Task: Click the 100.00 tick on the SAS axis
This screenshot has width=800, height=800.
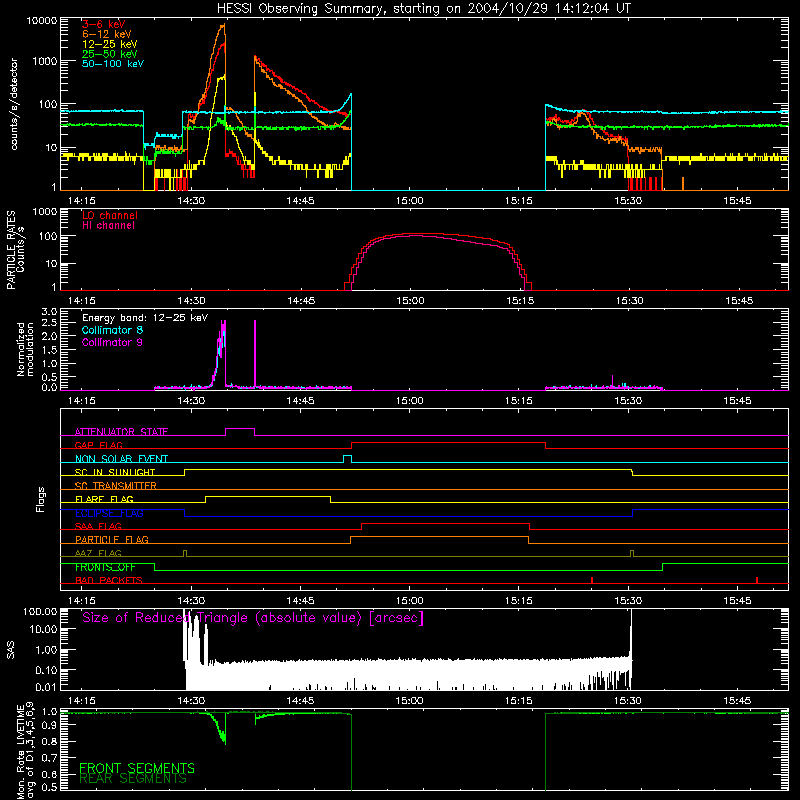Action: tap(40, 611)
